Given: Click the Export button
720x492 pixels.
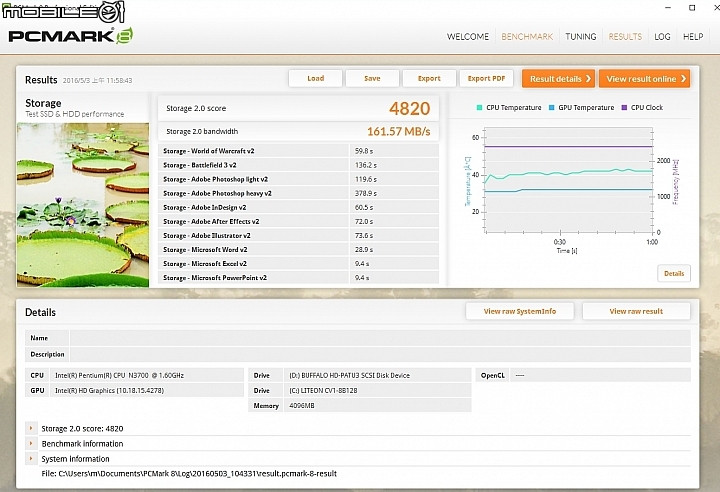Looking at the screenshot, I should click(429, 79).
